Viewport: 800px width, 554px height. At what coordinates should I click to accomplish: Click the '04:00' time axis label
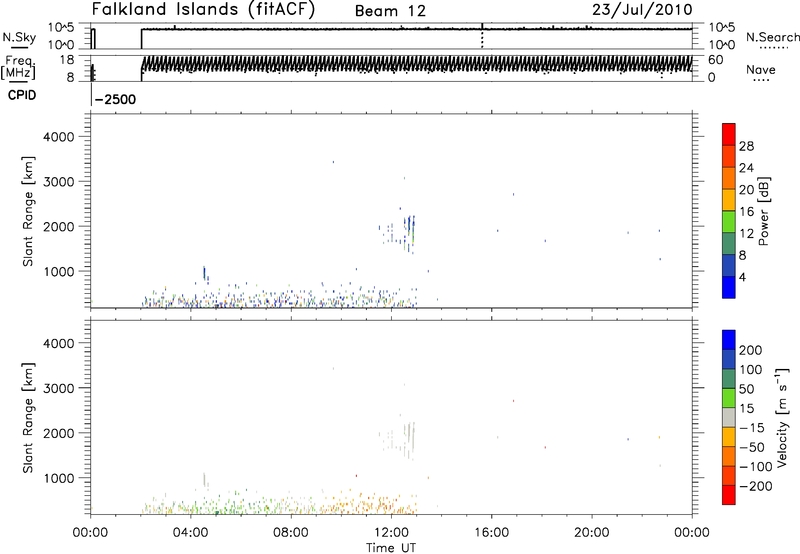tap(191, 533)
